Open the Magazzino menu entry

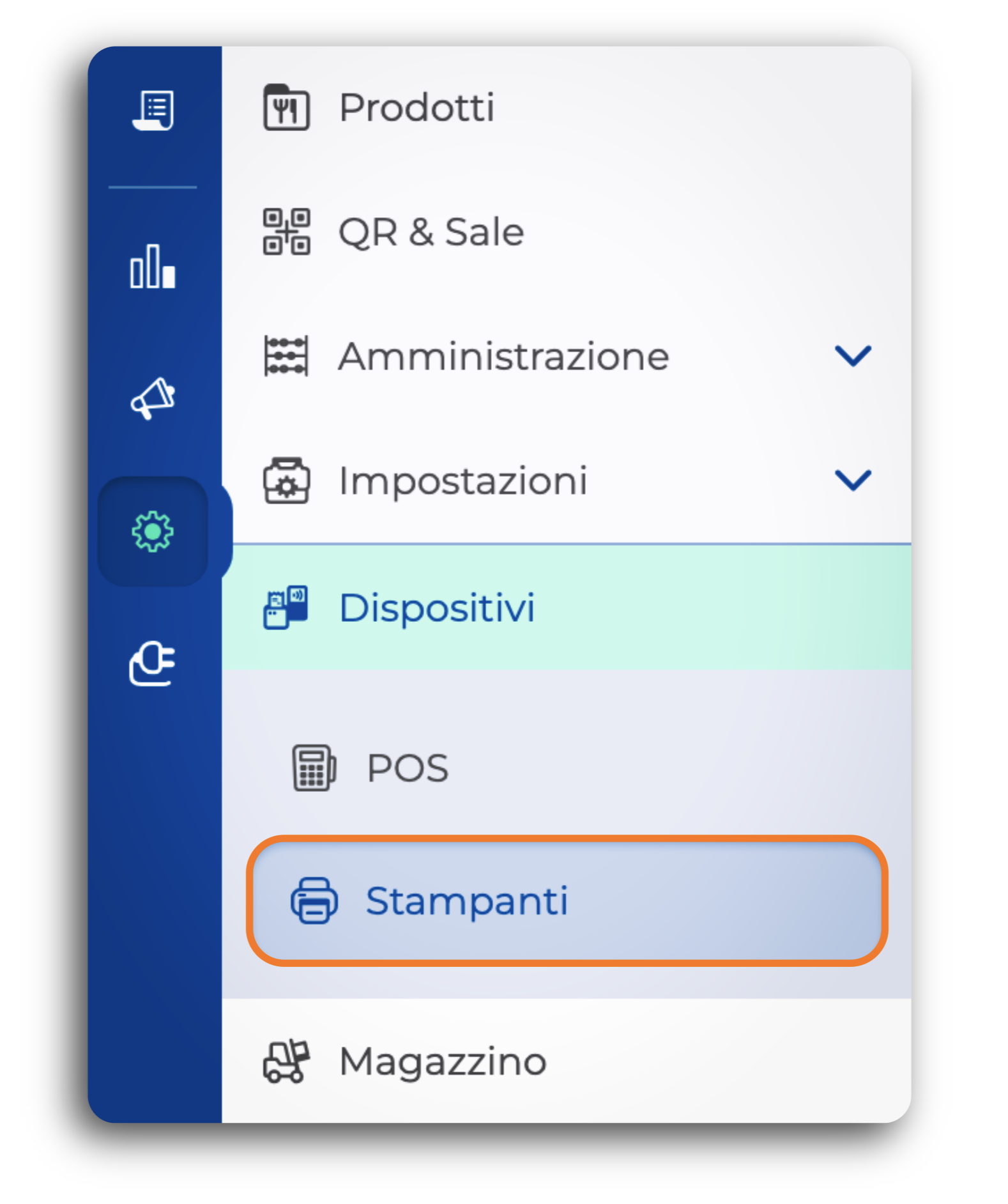(443, 1061)
